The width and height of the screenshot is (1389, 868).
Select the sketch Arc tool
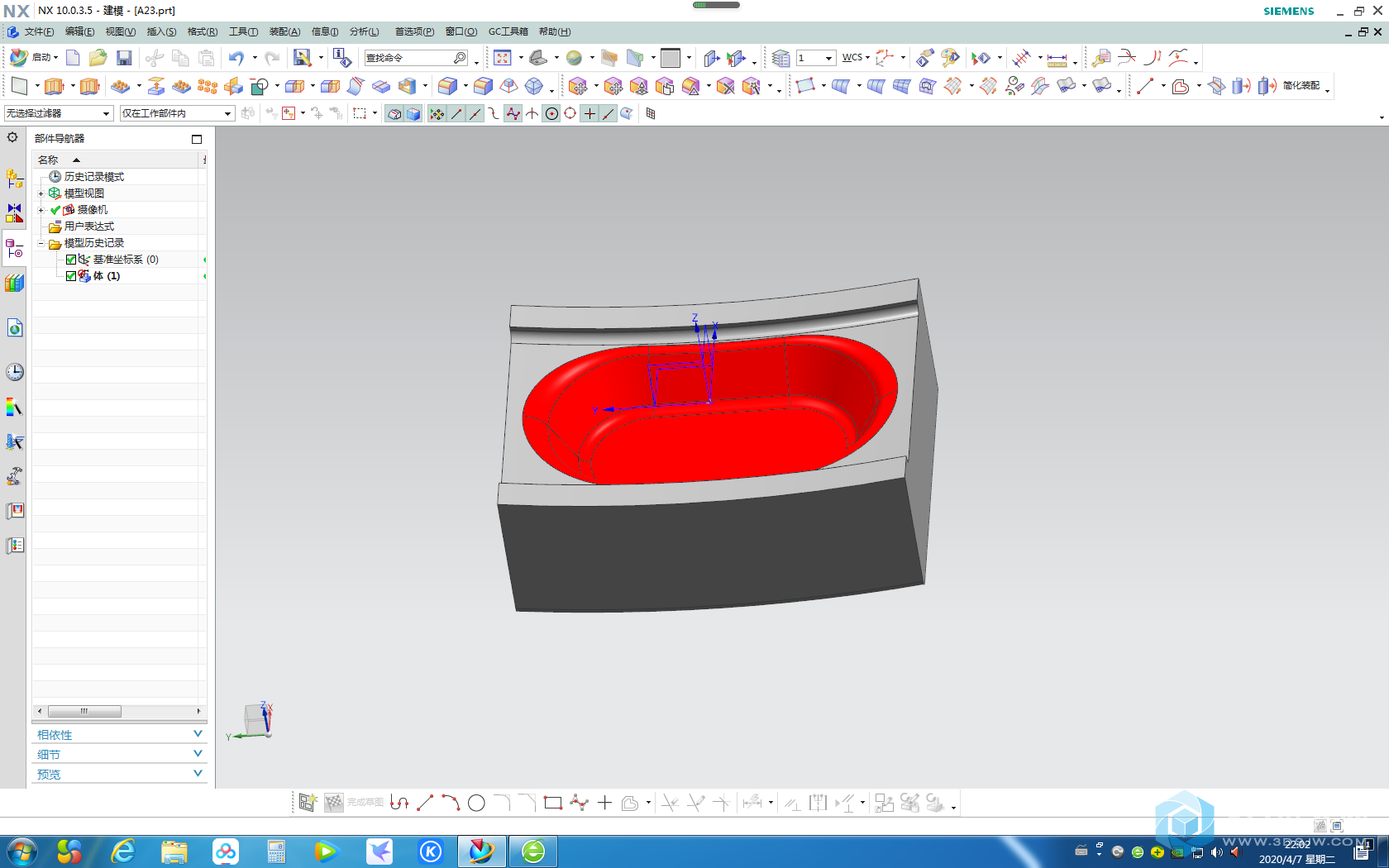tap(451, 803)
